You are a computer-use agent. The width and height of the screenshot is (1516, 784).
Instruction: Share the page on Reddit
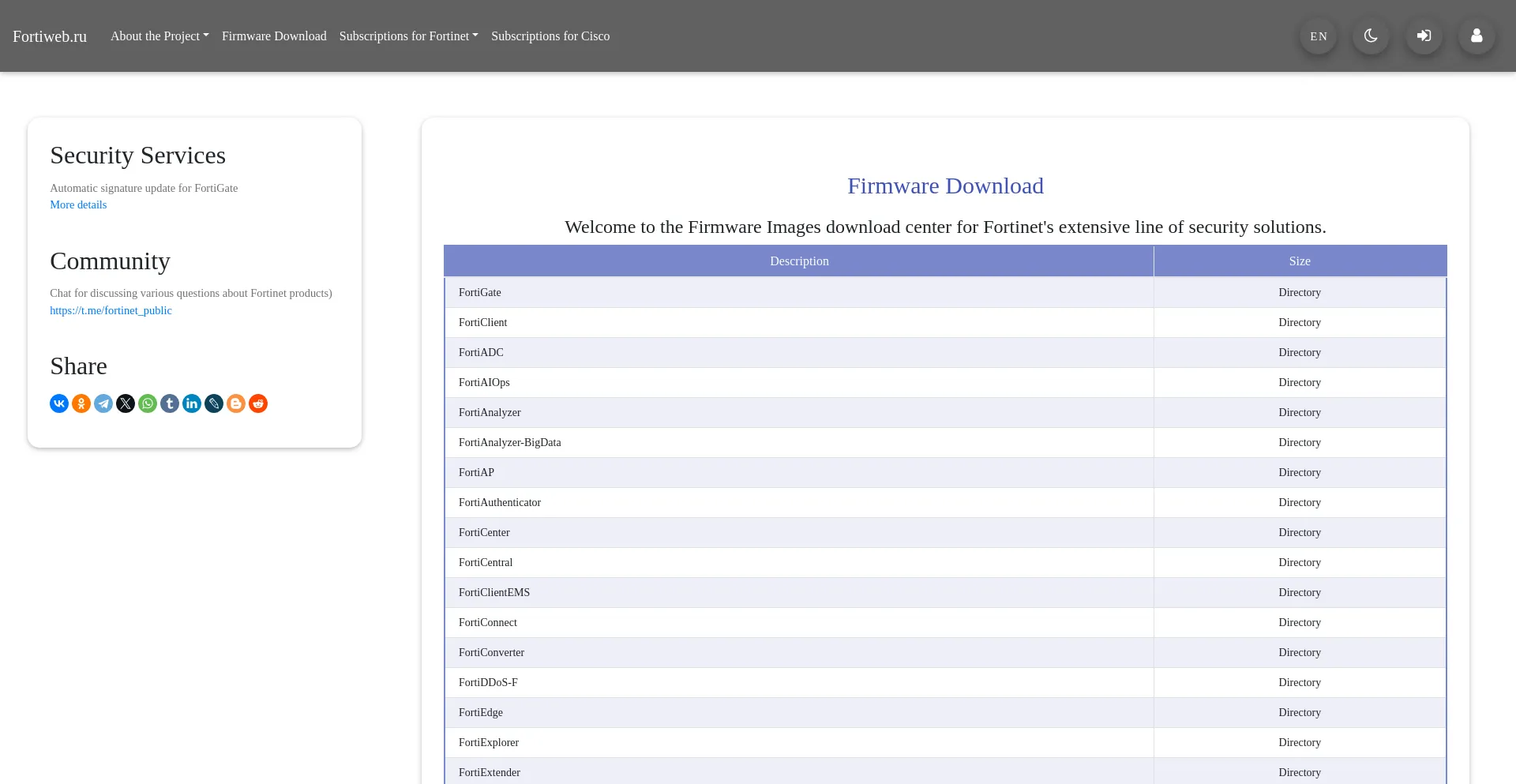pyautogui.click(x=258, y=403)
